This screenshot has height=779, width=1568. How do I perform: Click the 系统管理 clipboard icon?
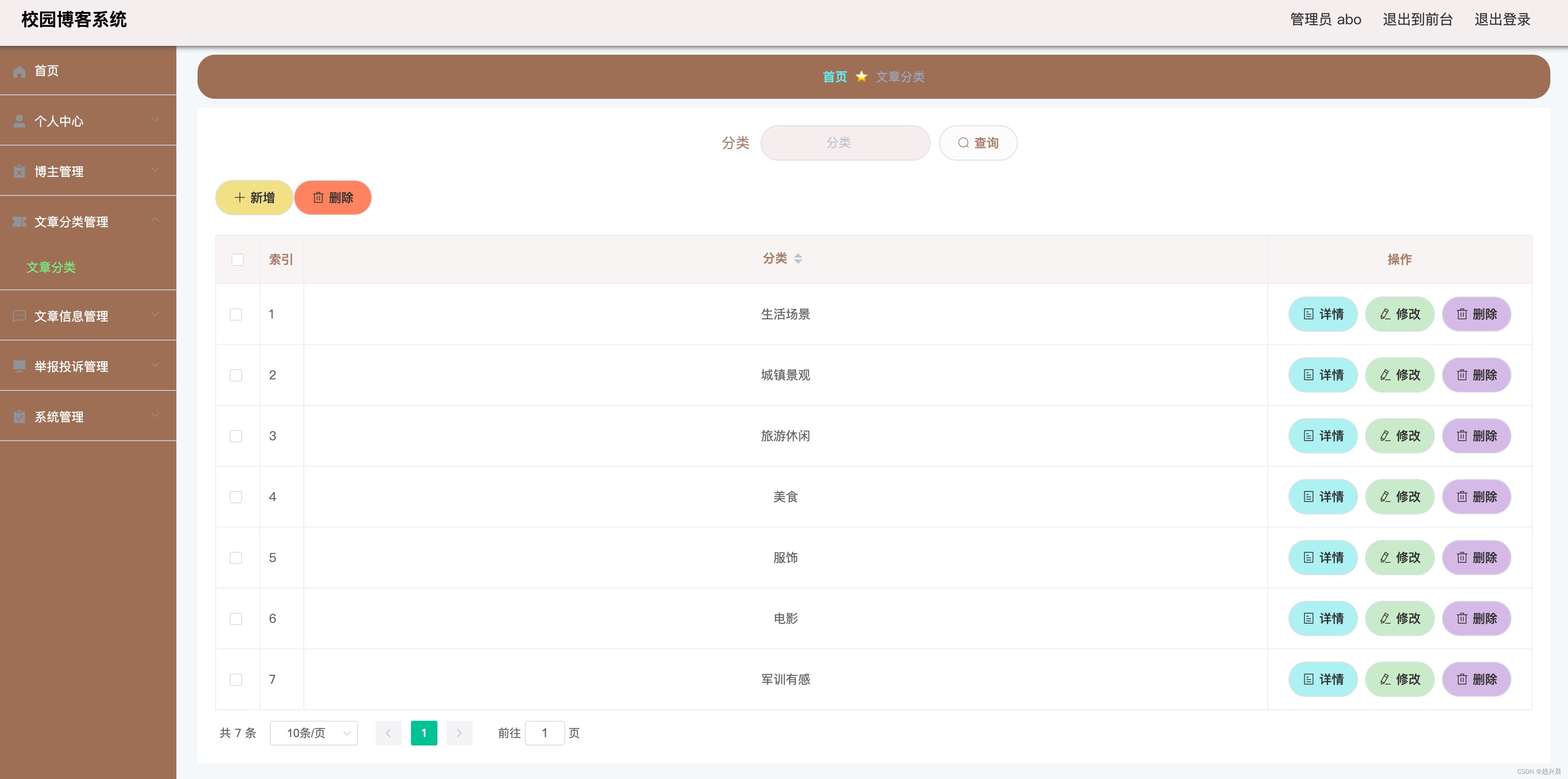point(19,416)
